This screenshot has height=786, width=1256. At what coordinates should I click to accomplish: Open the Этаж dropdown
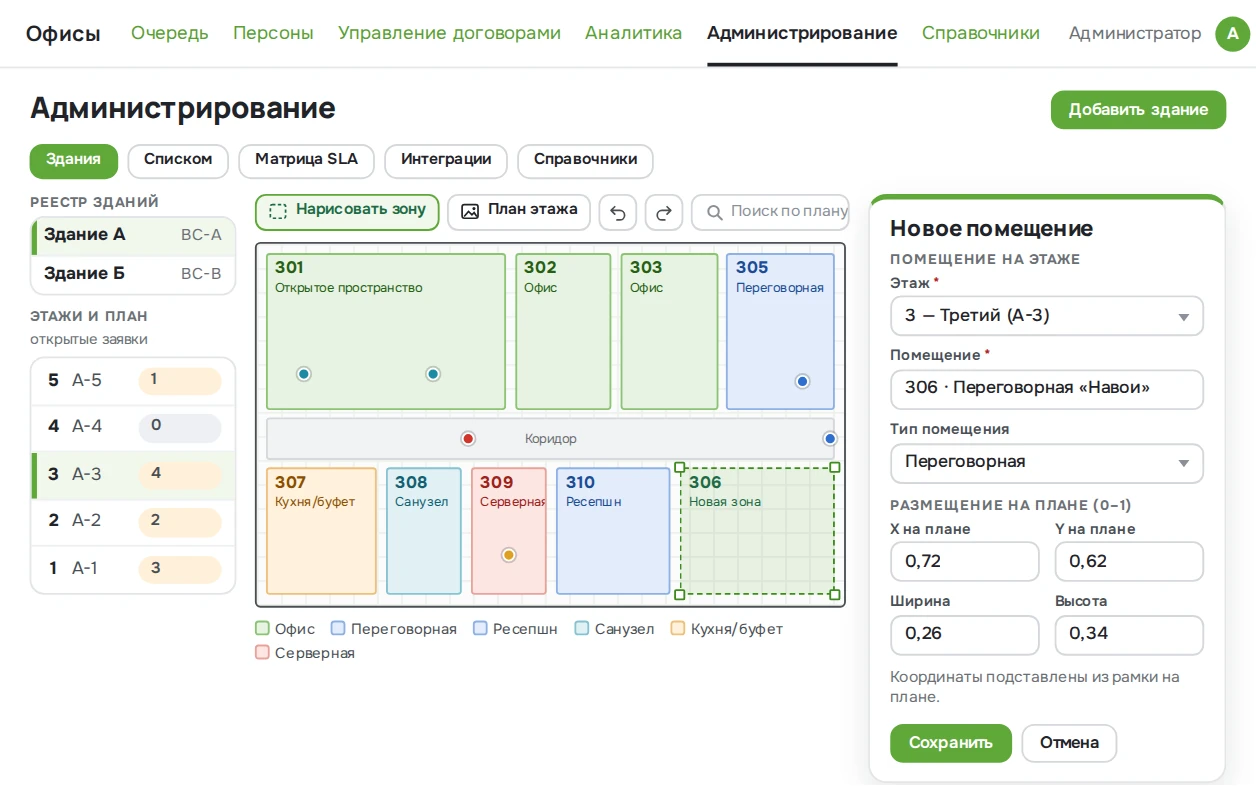tap(1047, 316)
